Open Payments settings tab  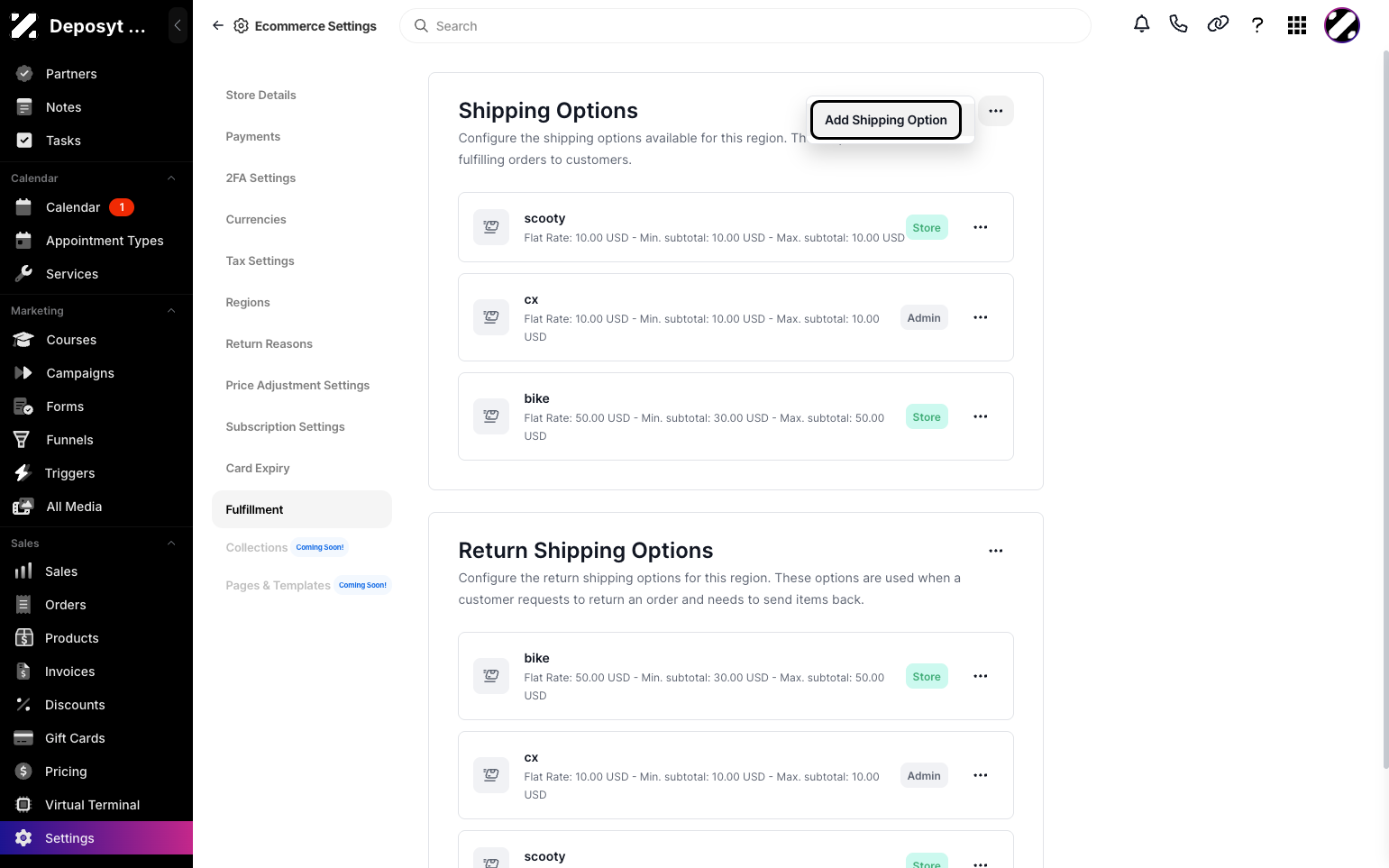point(252,136)
